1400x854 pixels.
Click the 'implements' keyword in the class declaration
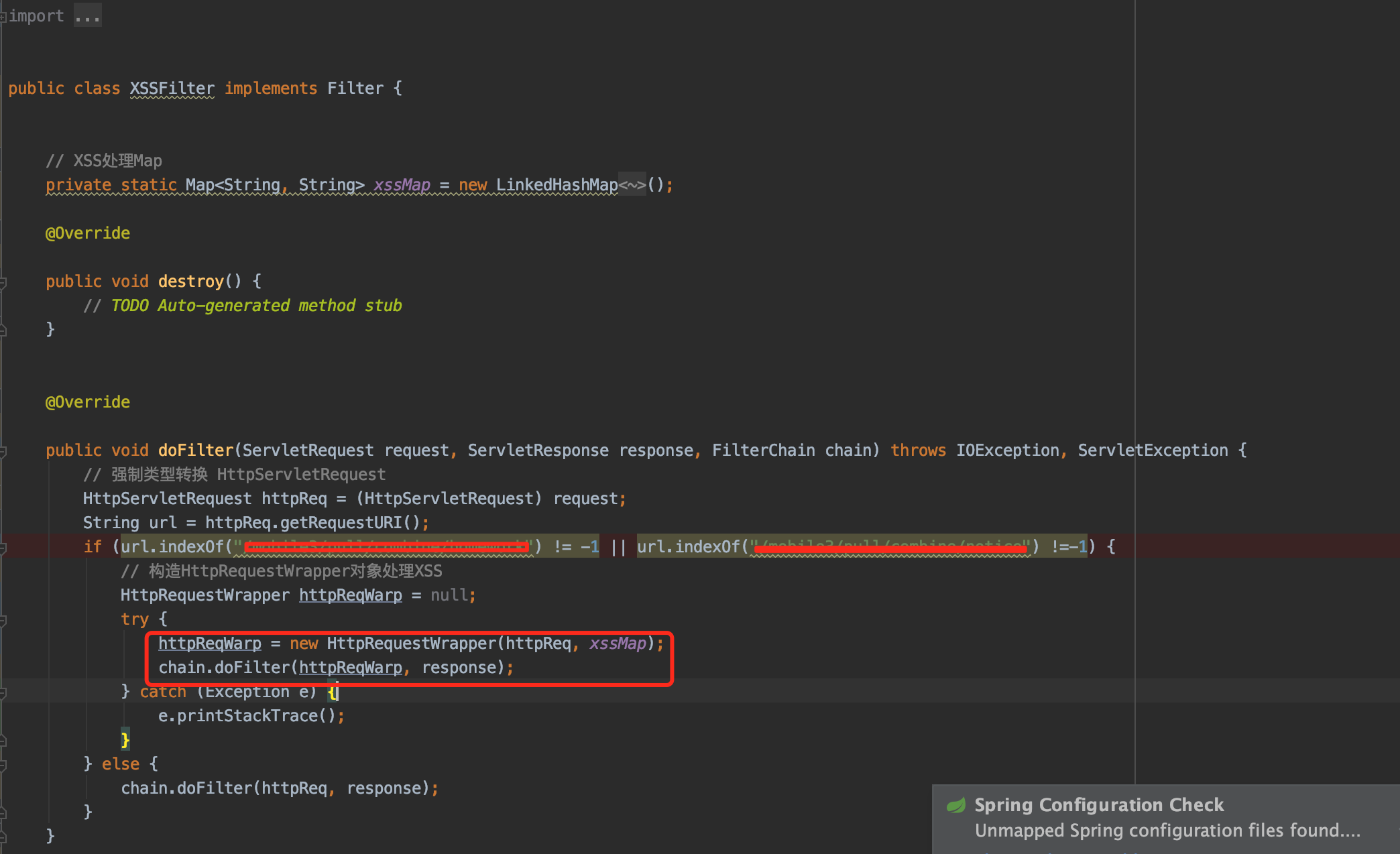[271, 88]
